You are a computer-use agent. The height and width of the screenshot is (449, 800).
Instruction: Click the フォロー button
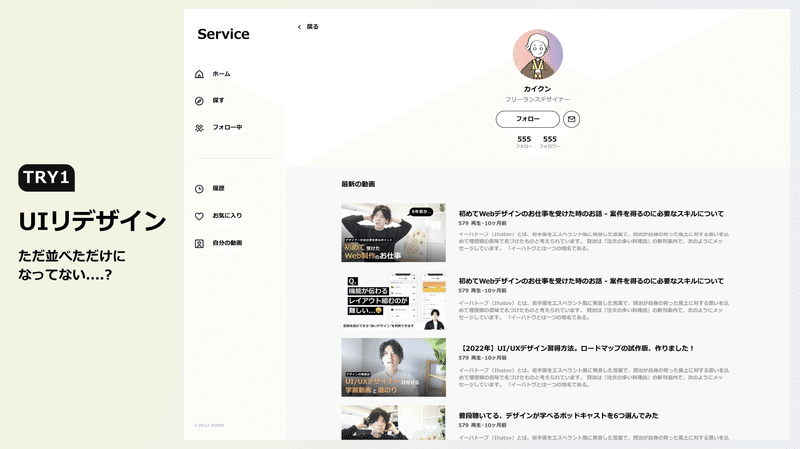pos(528,119)
